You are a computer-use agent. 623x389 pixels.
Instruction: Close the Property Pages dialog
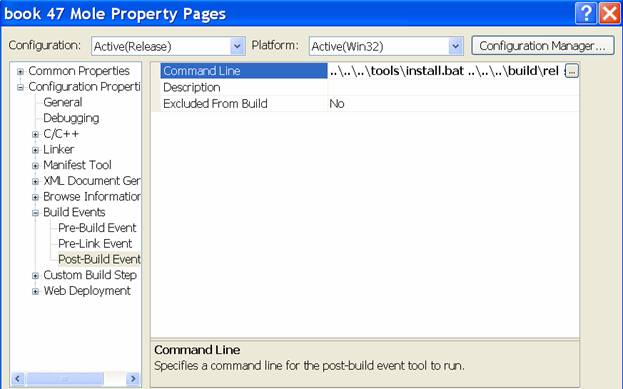[x=610, y=13]
